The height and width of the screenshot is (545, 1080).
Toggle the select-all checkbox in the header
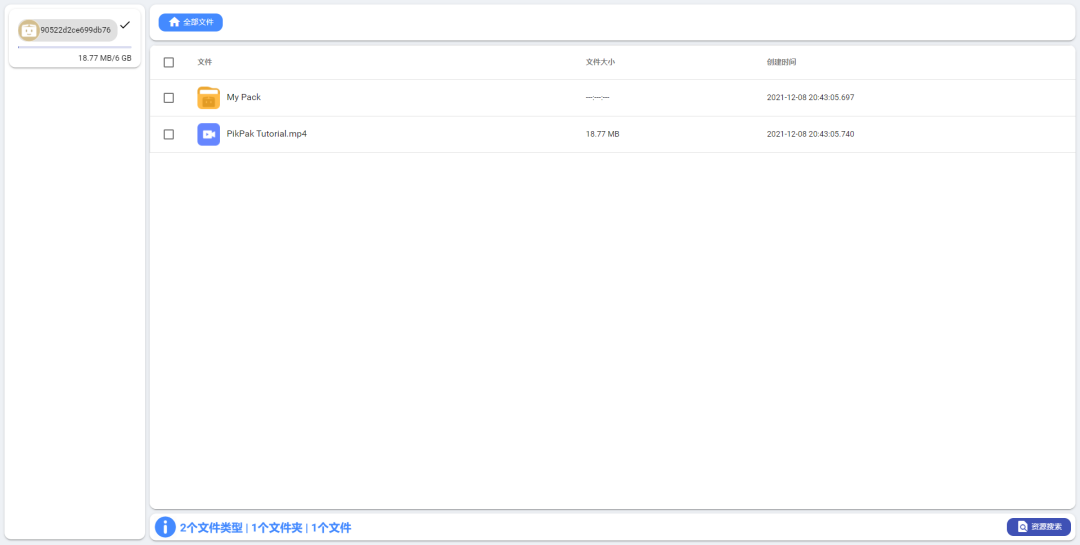(169, 62)
